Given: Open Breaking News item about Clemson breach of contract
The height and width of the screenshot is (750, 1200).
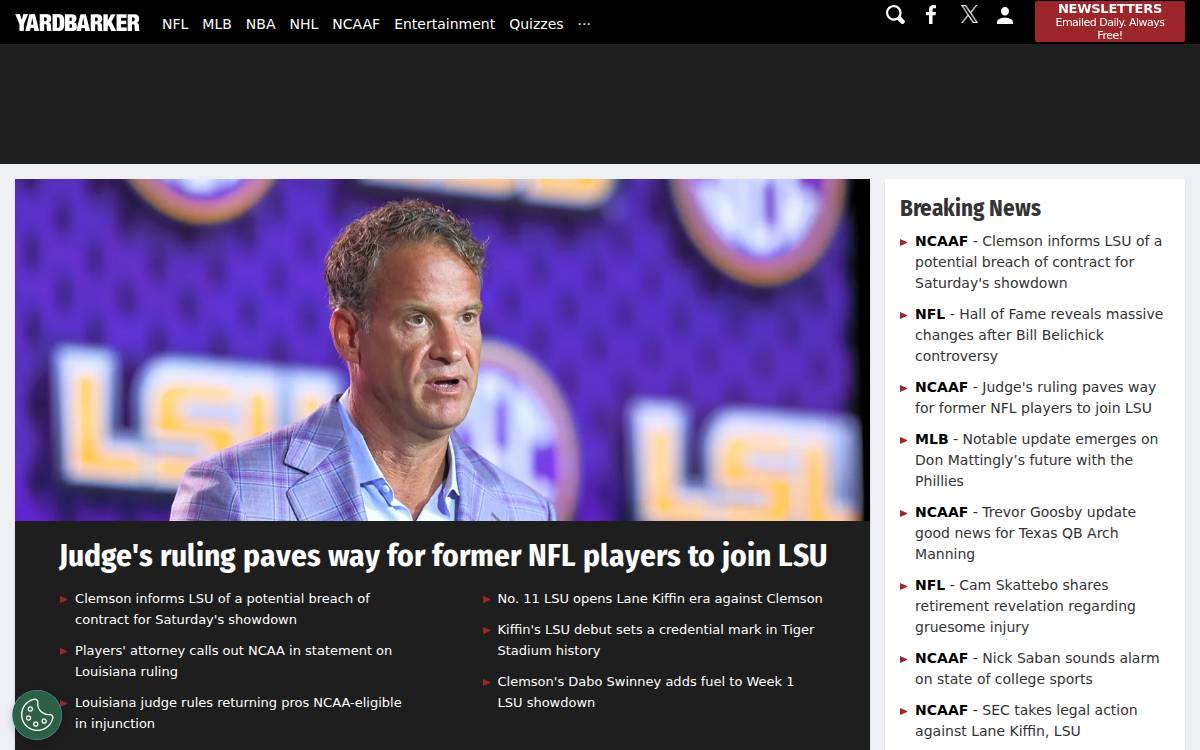Looking at the screenshot, I should point(1038,262).
